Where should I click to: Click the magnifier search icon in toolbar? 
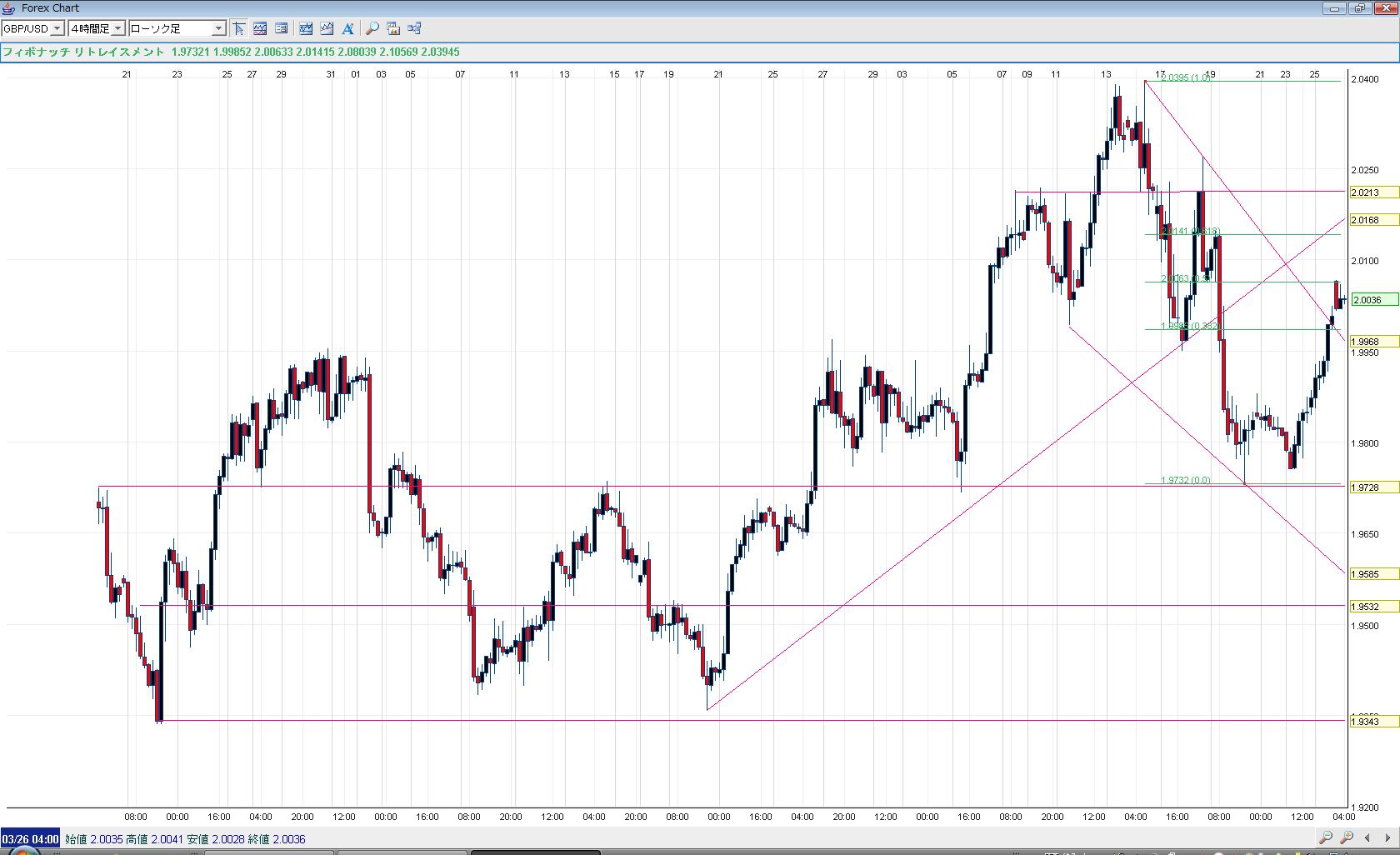372,28
